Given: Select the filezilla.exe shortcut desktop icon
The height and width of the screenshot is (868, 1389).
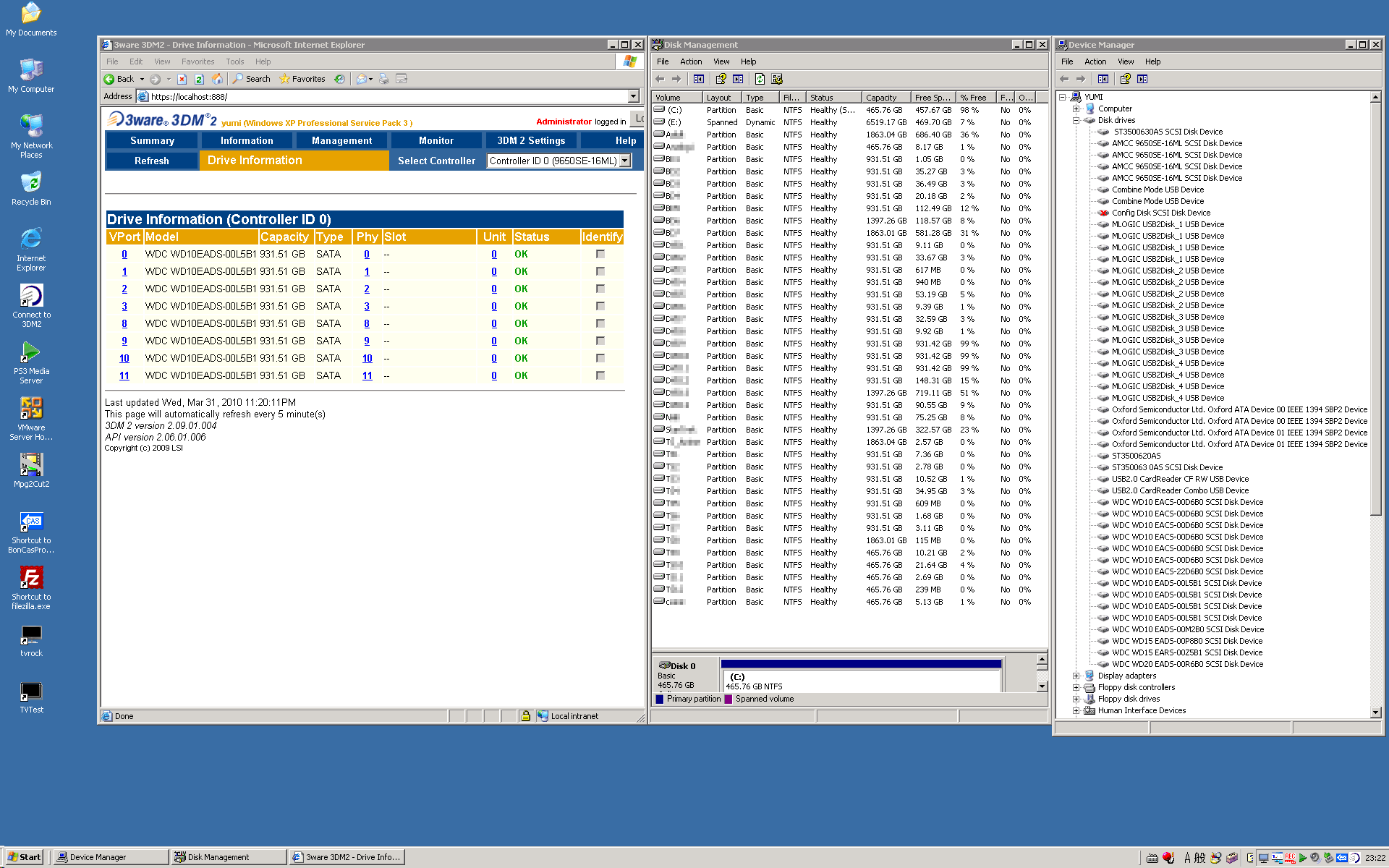Looking at the screenshot, I should click(x=31, y=588).
